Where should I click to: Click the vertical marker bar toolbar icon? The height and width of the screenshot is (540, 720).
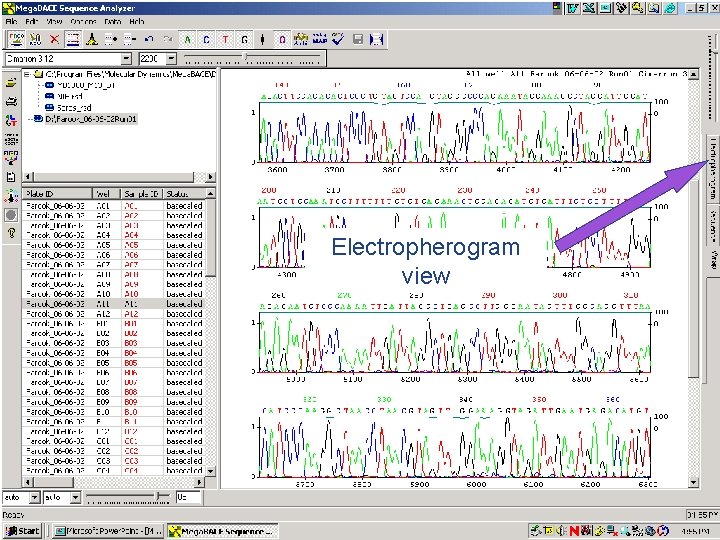[x=263, y=39]
